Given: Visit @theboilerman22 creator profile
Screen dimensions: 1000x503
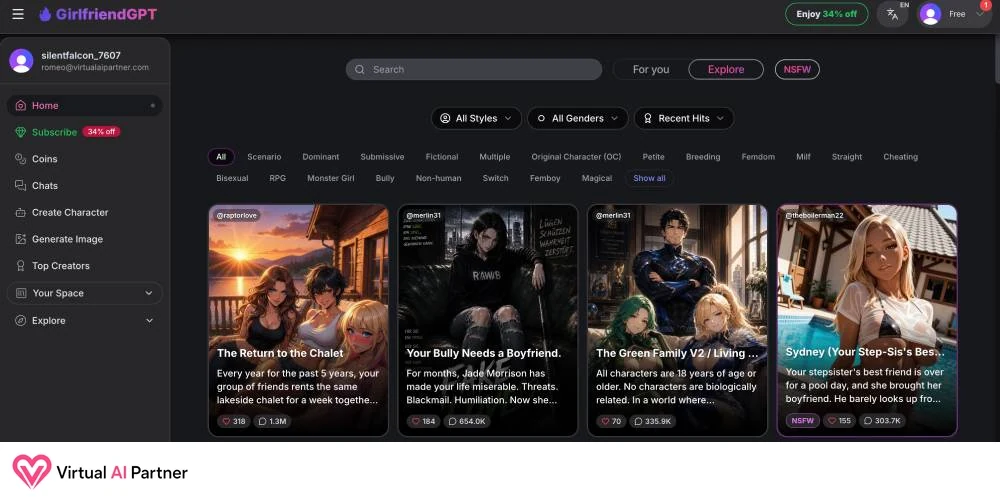Looking at the screenshot, I should (x=814, y=215).
